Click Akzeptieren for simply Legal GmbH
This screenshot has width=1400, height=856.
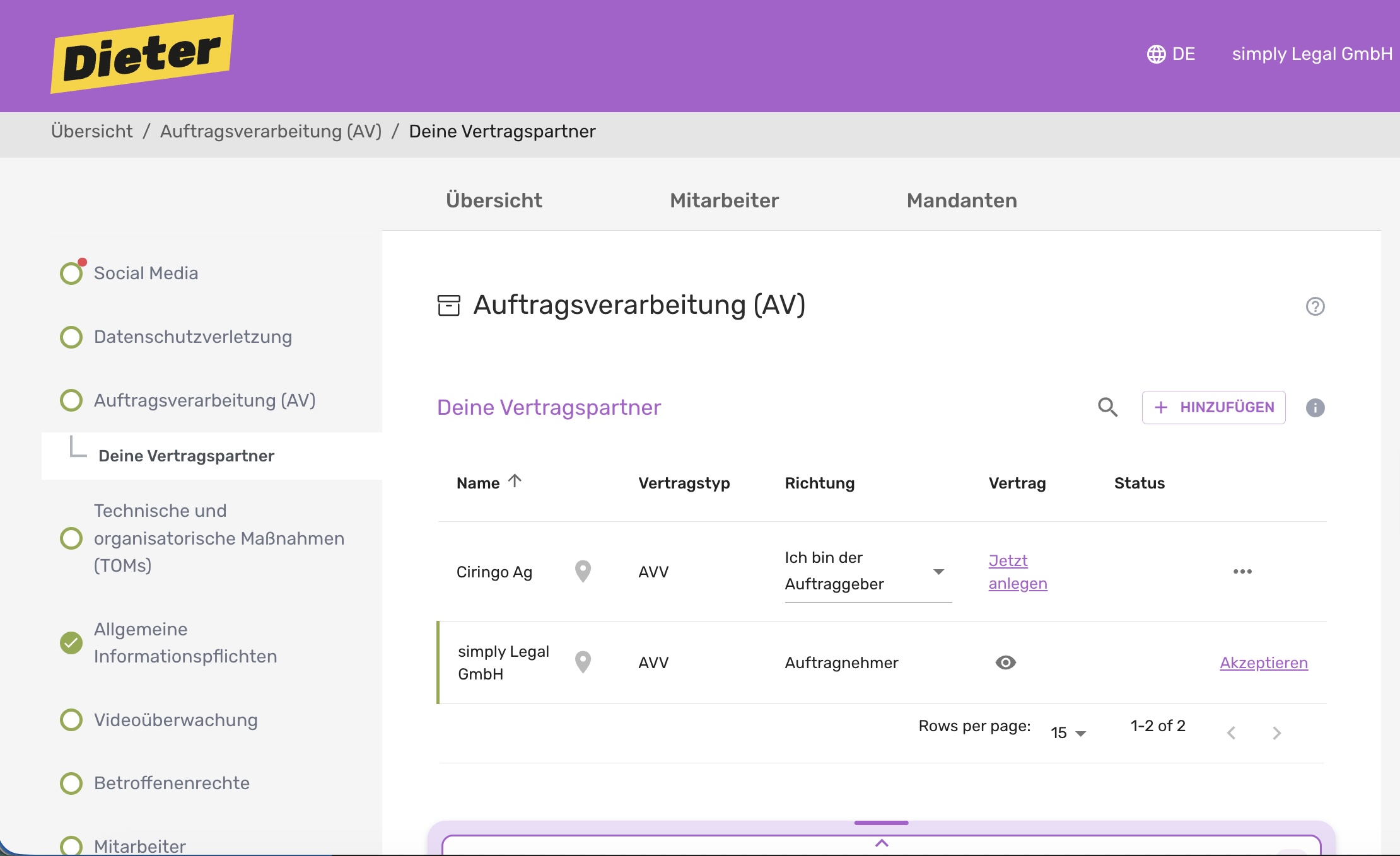coord(1263,662)
